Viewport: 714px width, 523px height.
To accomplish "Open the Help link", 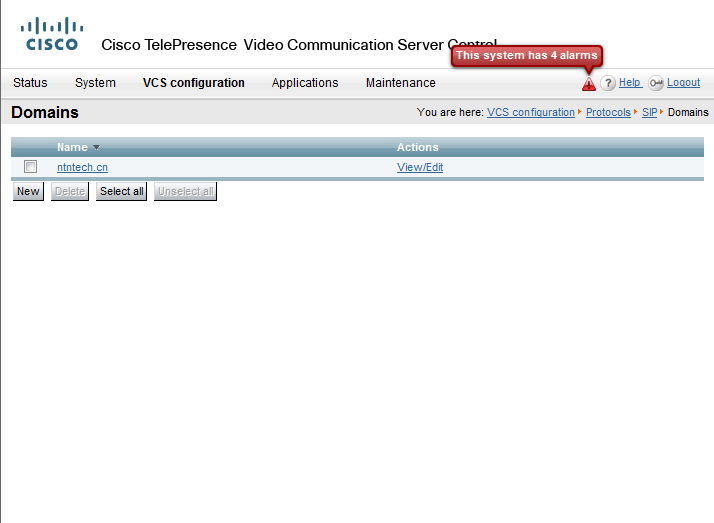I will pyautogui.click(x=630, y=82).
